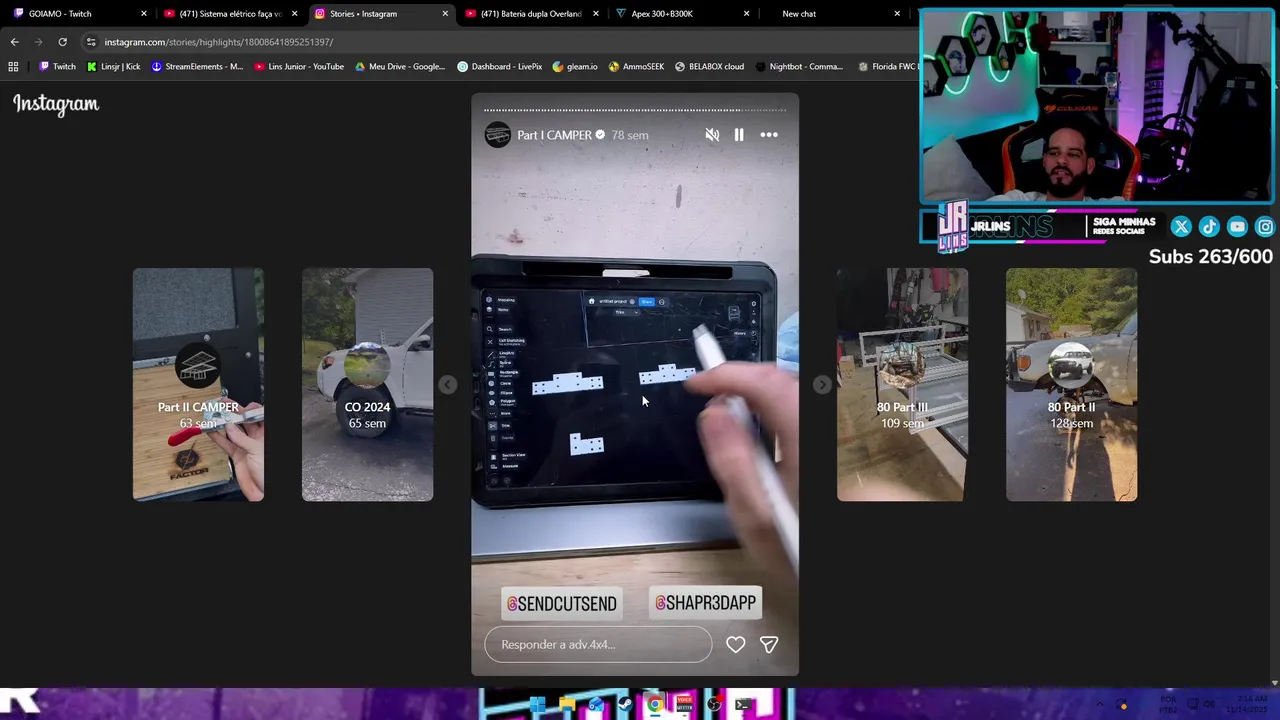This screenshot has height=720, width=1280.
Task: Close the 'GOIAMO - Twitch' tab
Action: (144, 14)
